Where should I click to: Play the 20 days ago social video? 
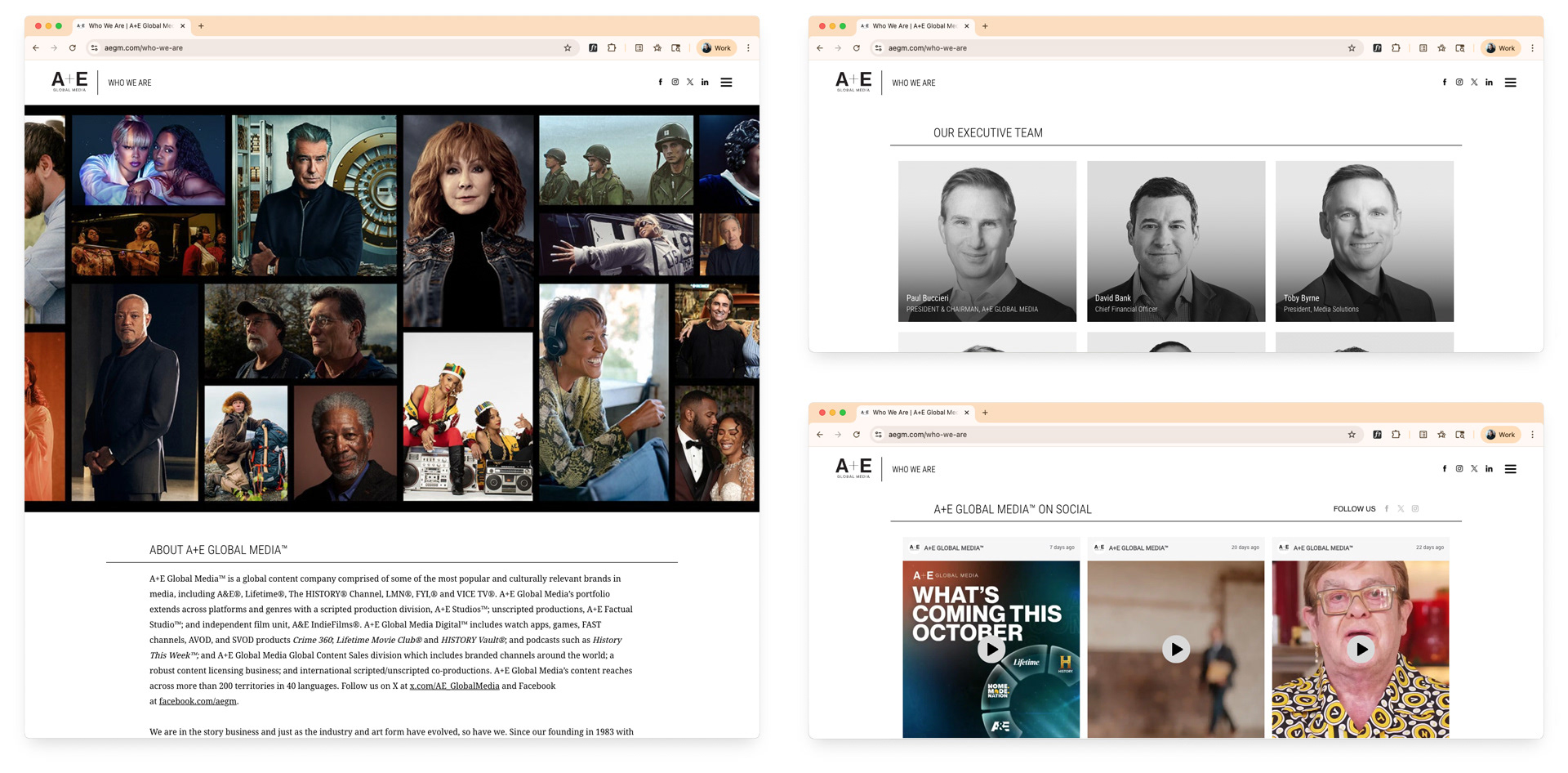[1176, 650]
